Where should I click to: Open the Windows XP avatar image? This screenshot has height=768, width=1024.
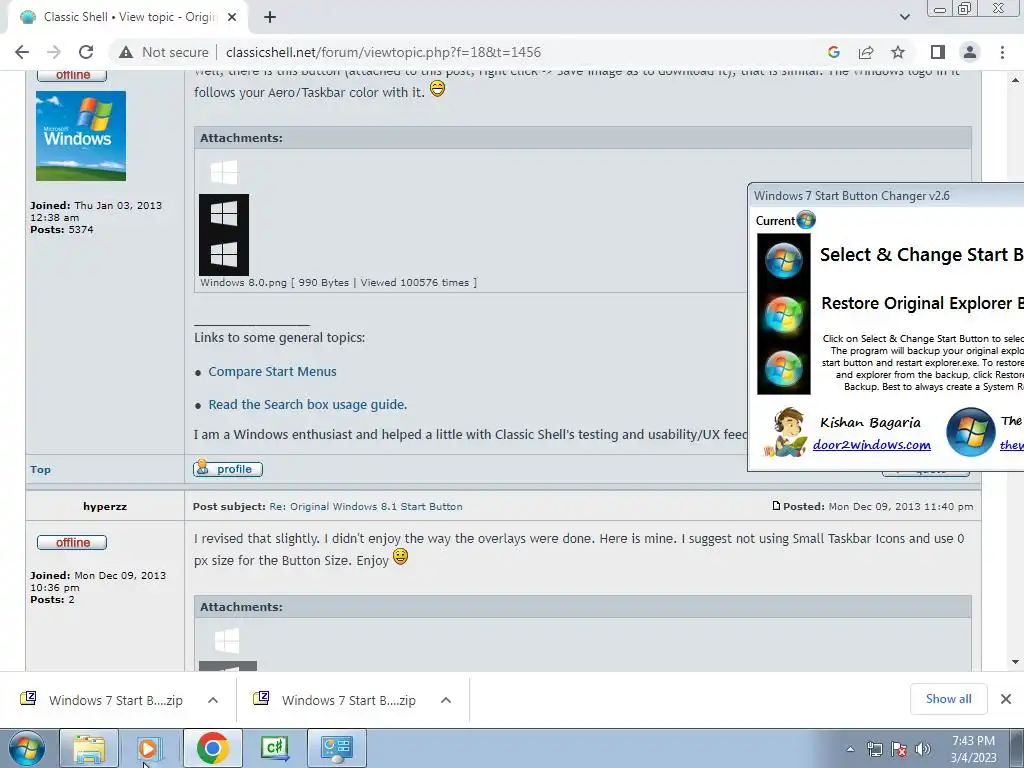pyautogui.click(x=81, y=136)
